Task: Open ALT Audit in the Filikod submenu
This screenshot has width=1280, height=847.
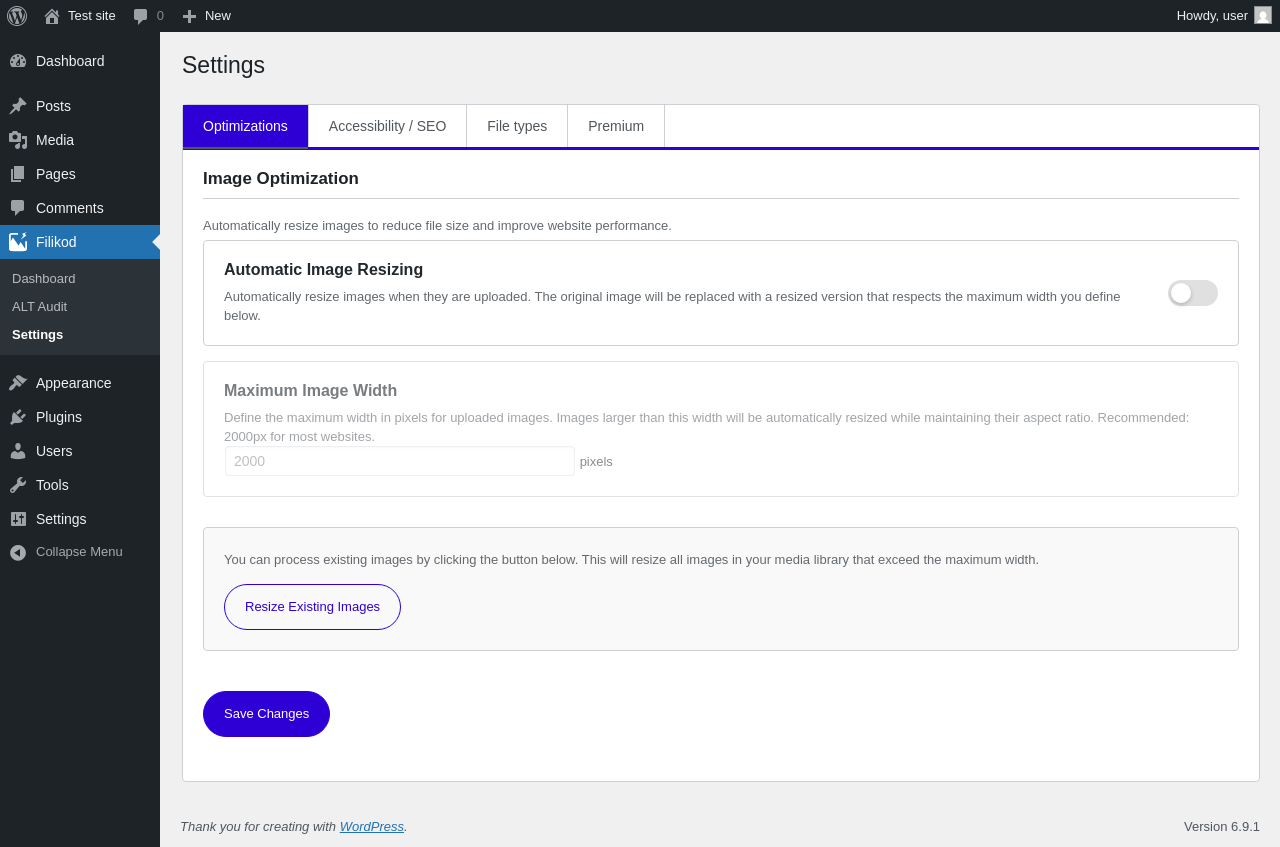Action: point(39,307)
